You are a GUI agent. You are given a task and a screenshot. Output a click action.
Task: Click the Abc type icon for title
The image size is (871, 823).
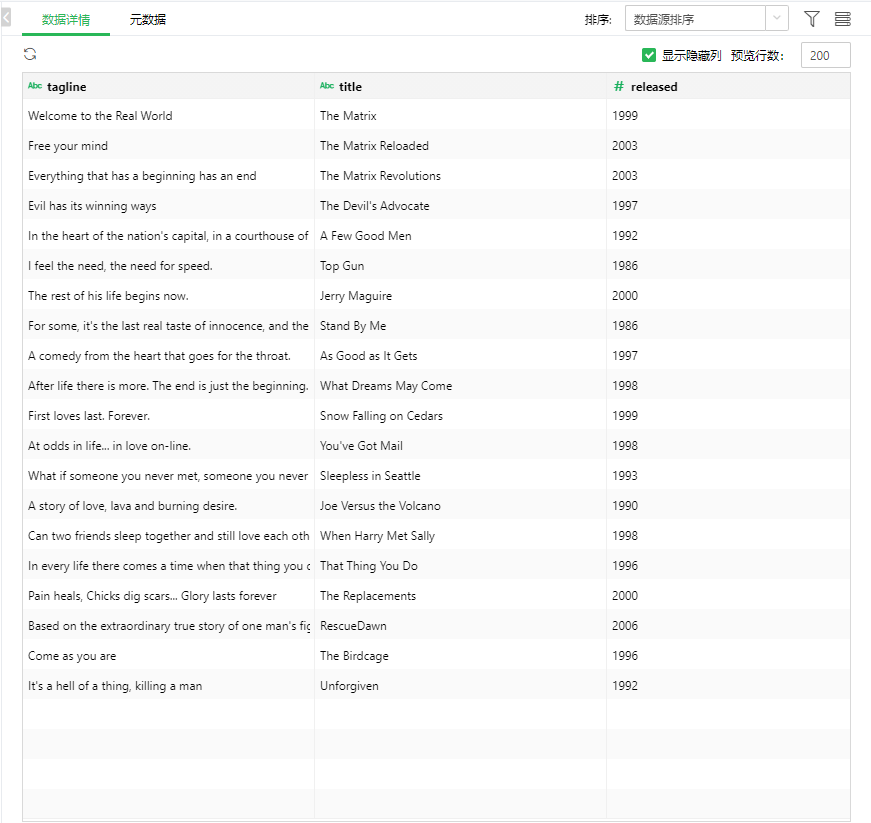click(x=327, y=86)
